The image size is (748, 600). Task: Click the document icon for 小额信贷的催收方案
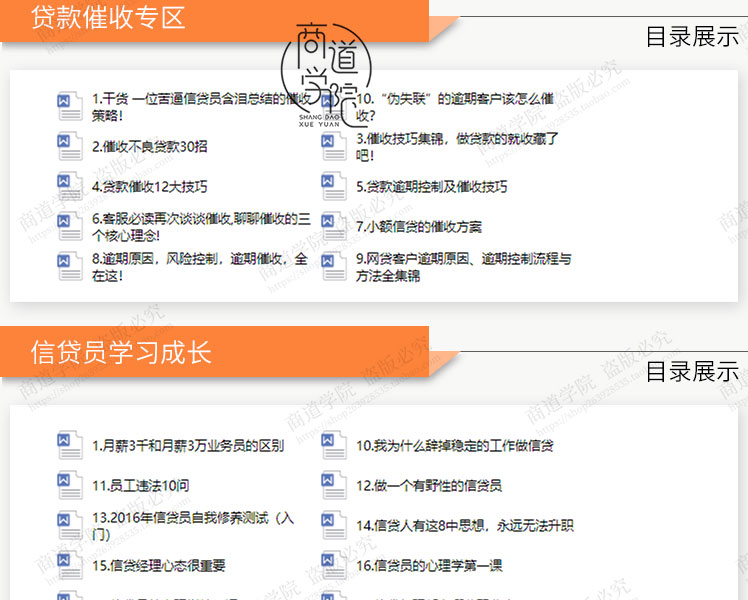[x=334, y=226]
